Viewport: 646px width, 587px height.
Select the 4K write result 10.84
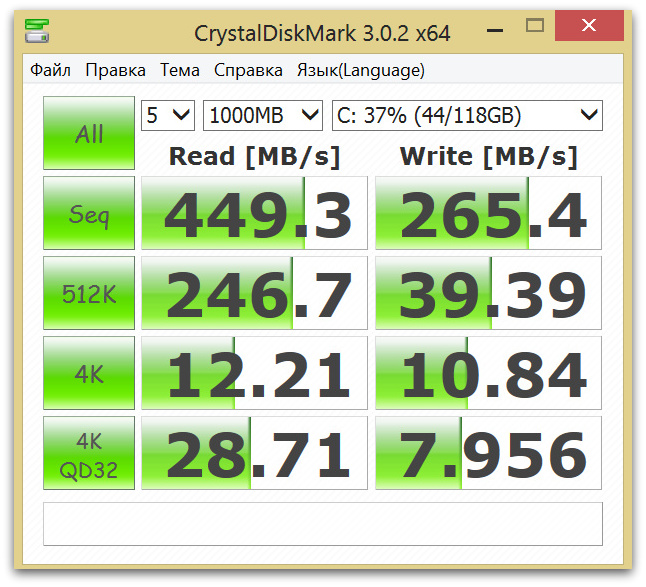click(489, 373)
